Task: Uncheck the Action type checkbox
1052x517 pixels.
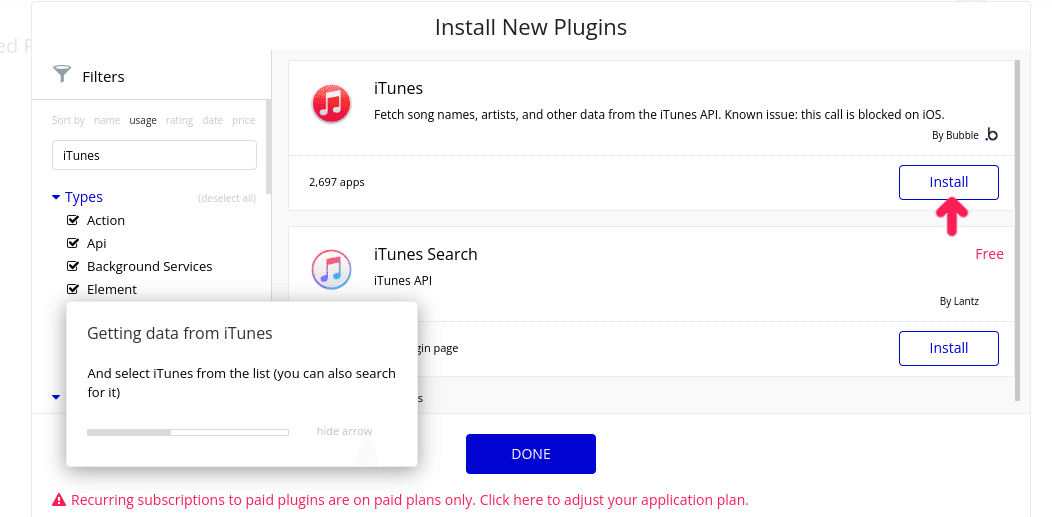Action: (x=73, y=220)
